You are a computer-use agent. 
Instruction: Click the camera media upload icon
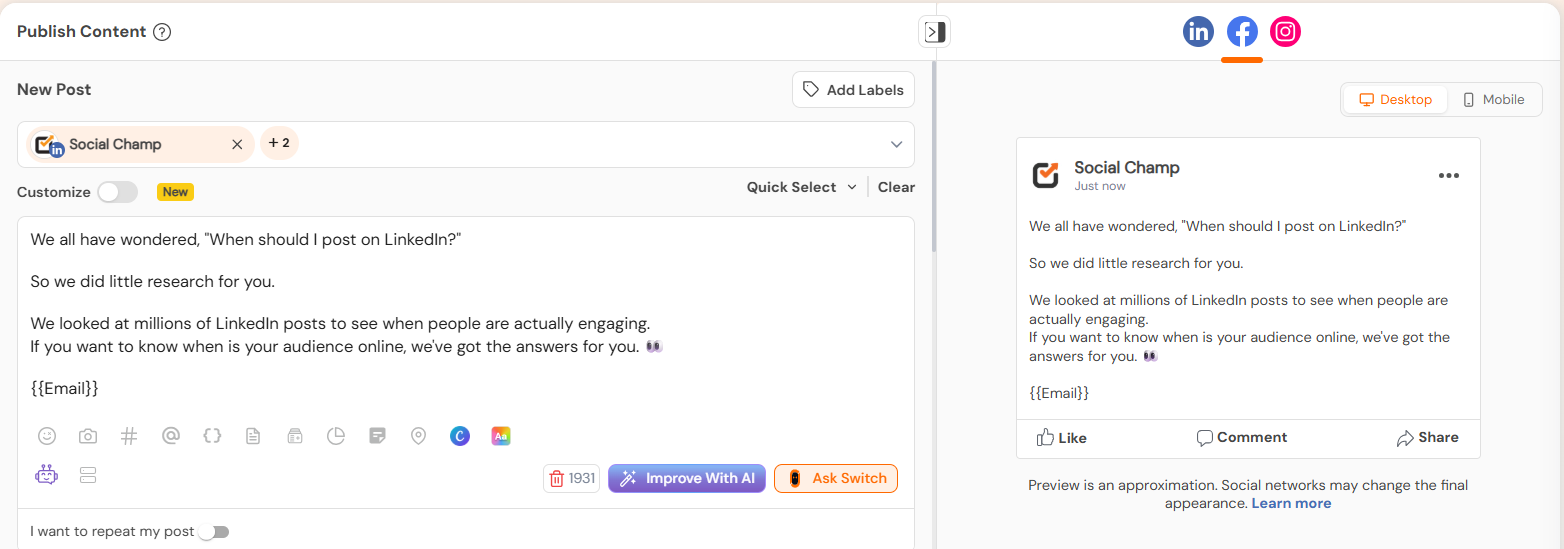coord(88,436)
